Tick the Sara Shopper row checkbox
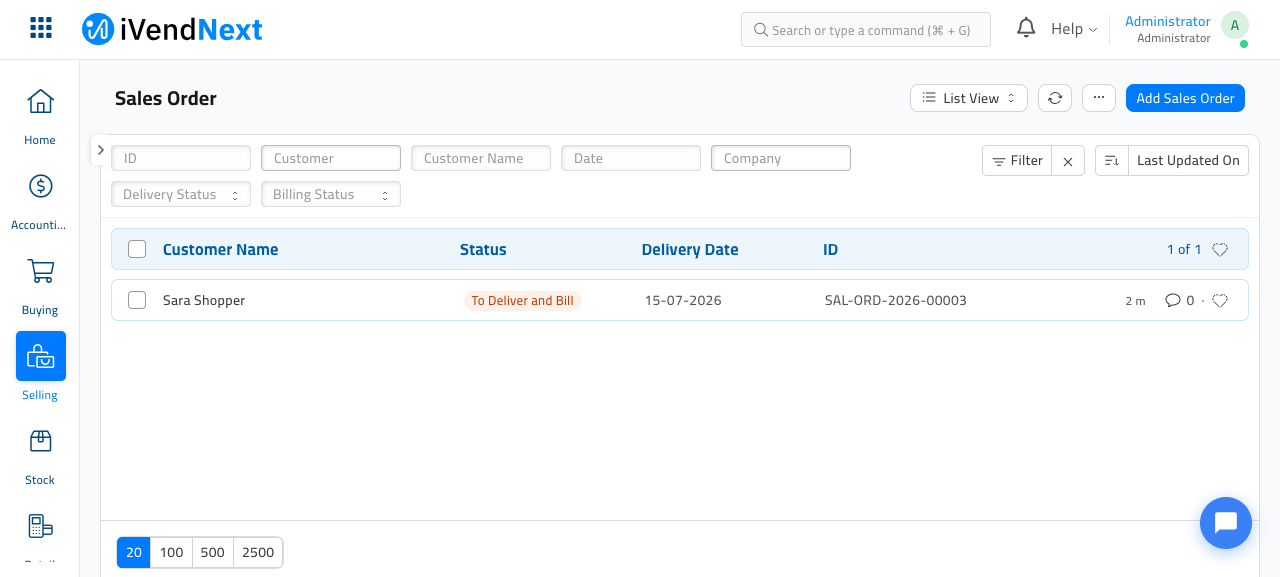Screen dimensions: 1280x577 [x=137, y=300]
